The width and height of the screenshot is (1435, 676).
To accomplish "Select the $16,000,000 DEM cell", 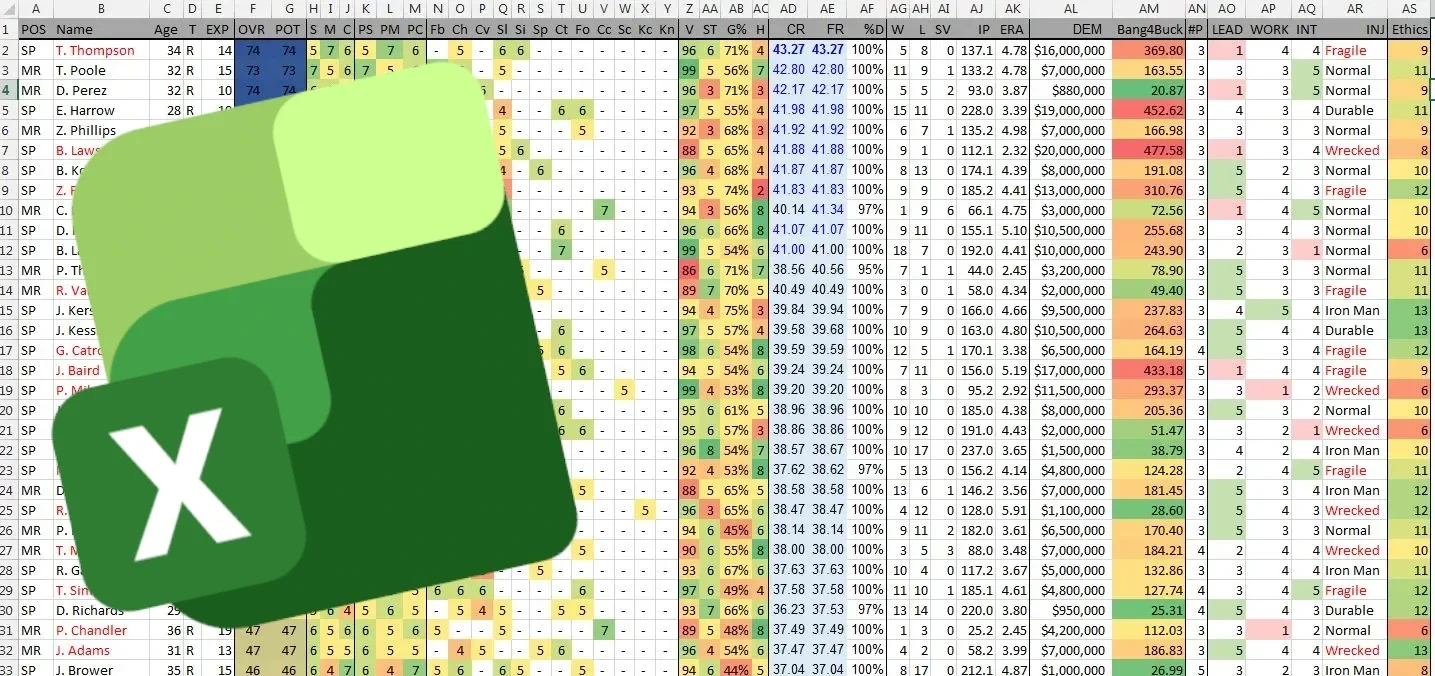I will pos(1071,50).
